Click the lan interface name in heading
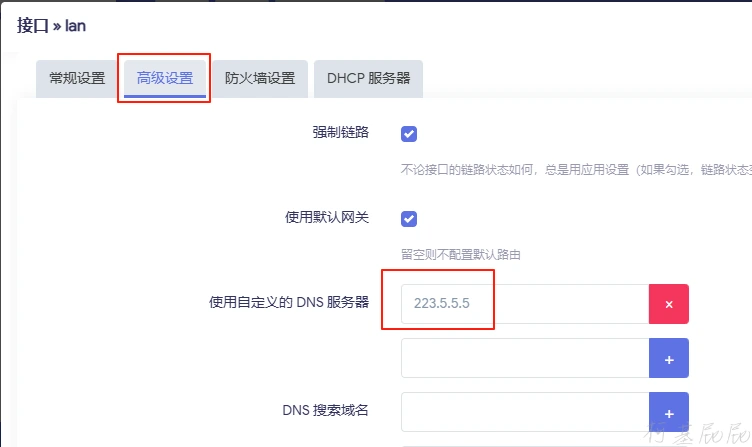Screen dimensions: 752x447 tap(76, 26)
